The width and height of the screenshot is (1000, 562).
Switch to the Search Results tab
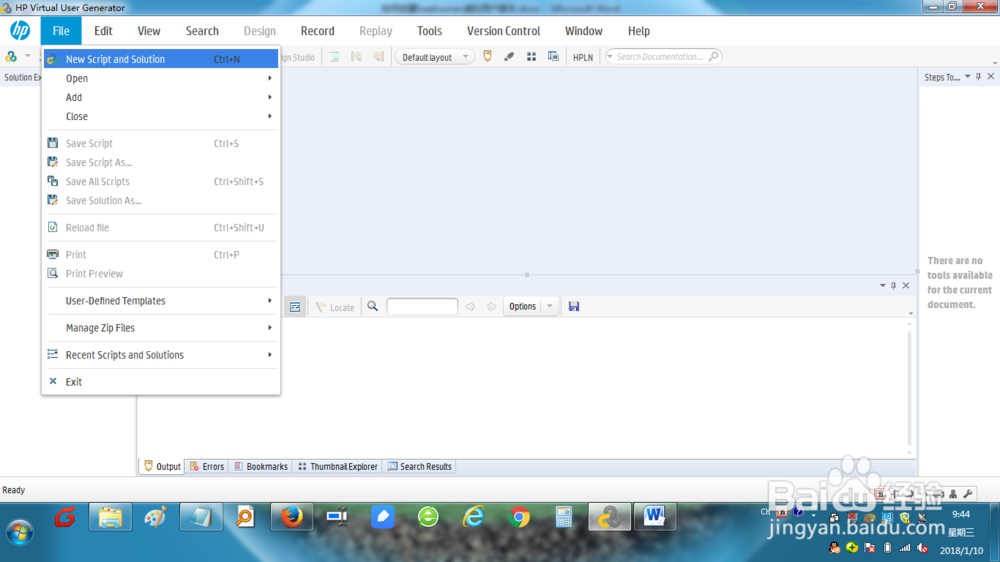pyautogui.click(x=420, y=466)
